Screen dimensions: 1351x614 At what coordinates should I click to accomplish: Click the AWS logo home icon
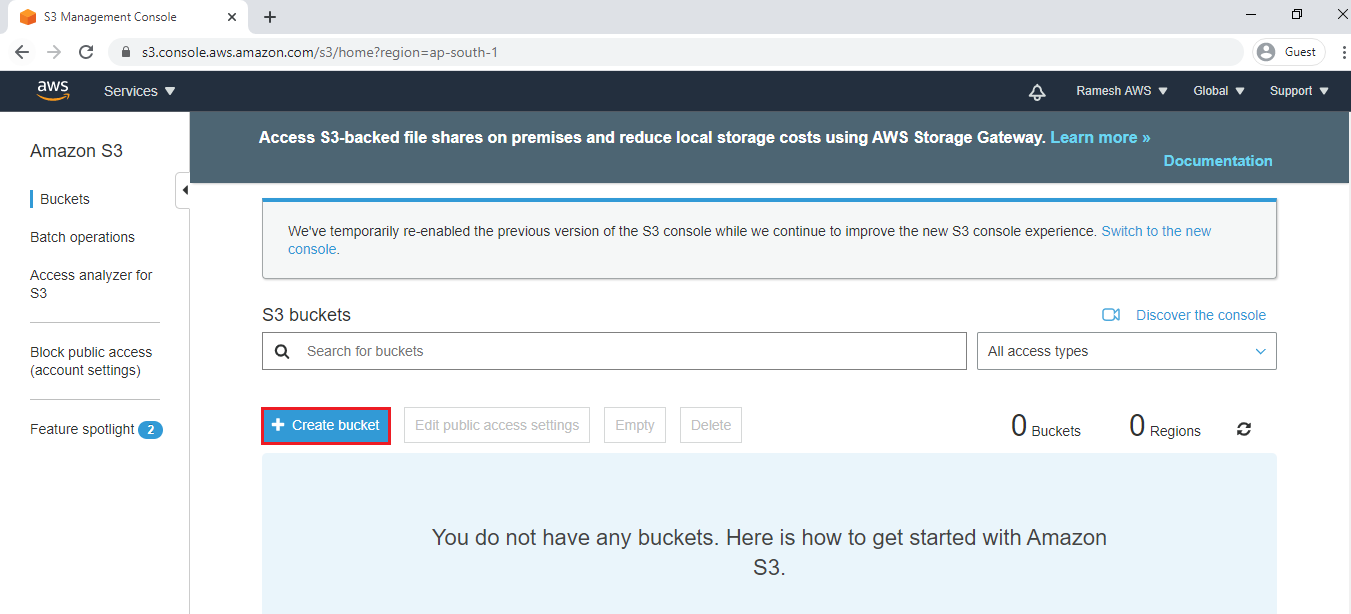(53, 90)
